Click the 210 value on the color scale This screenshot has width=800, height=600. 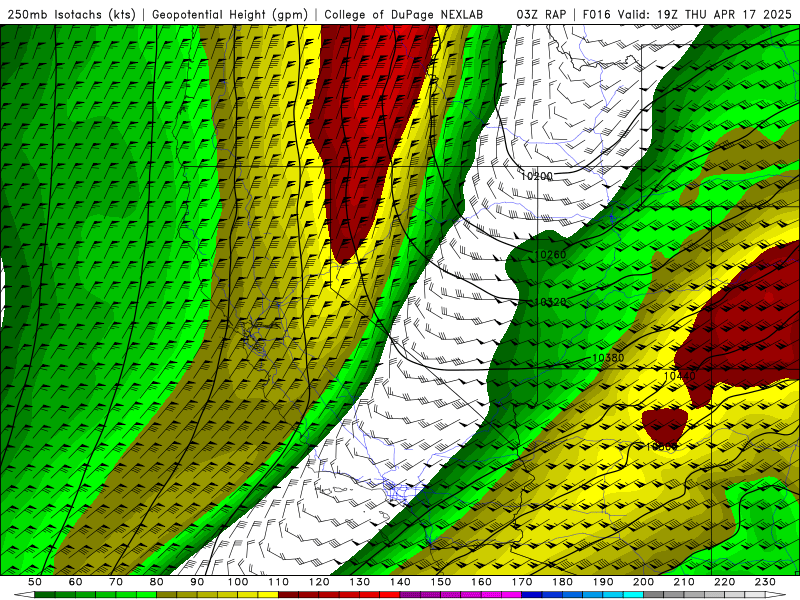(684, 582)
